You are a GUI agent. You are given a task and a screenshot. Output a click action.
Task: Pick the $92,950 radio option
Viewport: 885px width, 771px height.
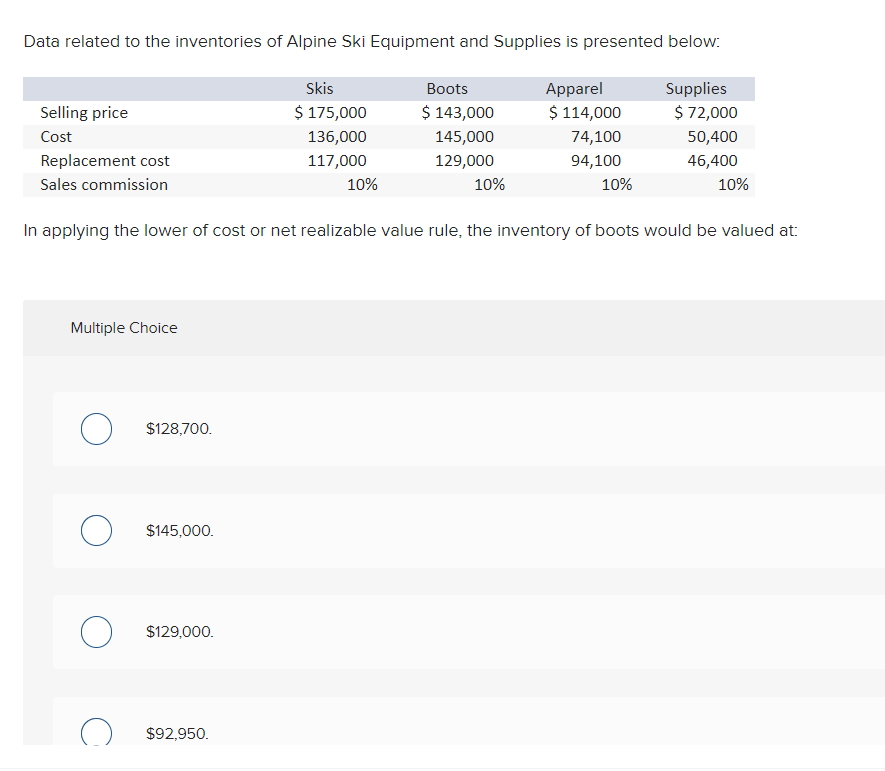point(96,732)
